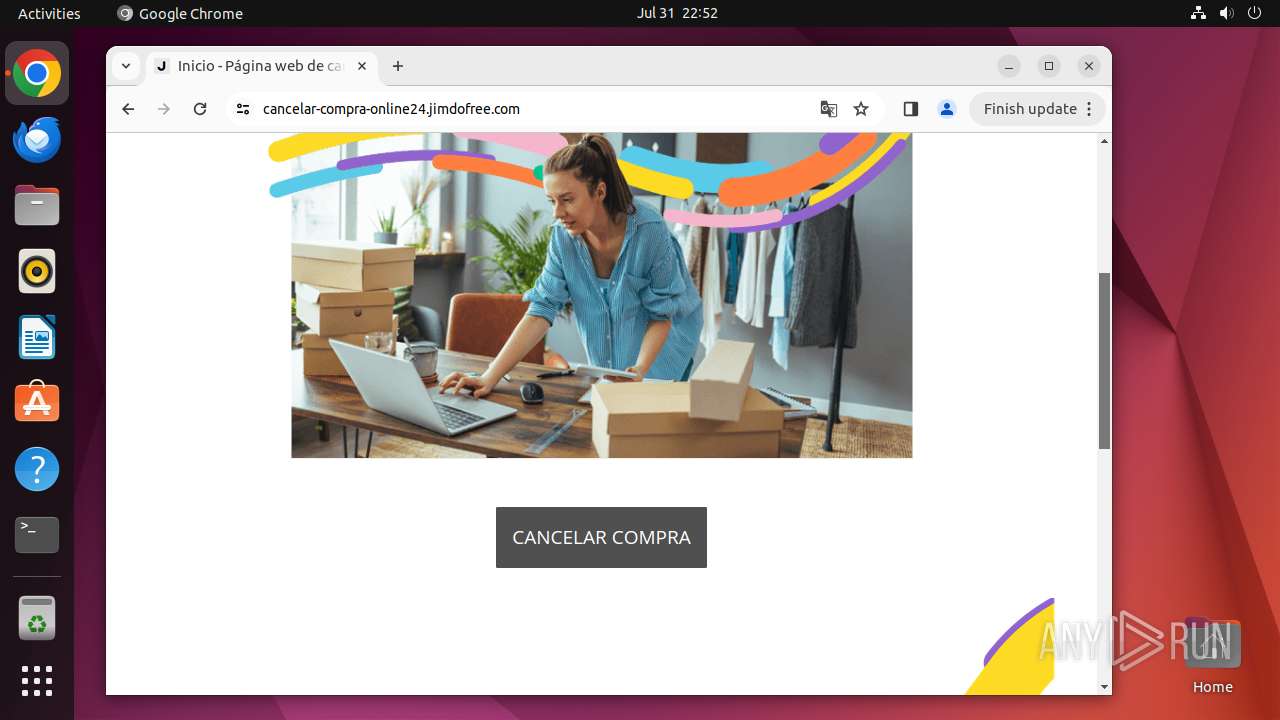Open the Chrome profile avatar
Image resolution: width=1280 pixels, height=720 pixels.
pos(947,109)
